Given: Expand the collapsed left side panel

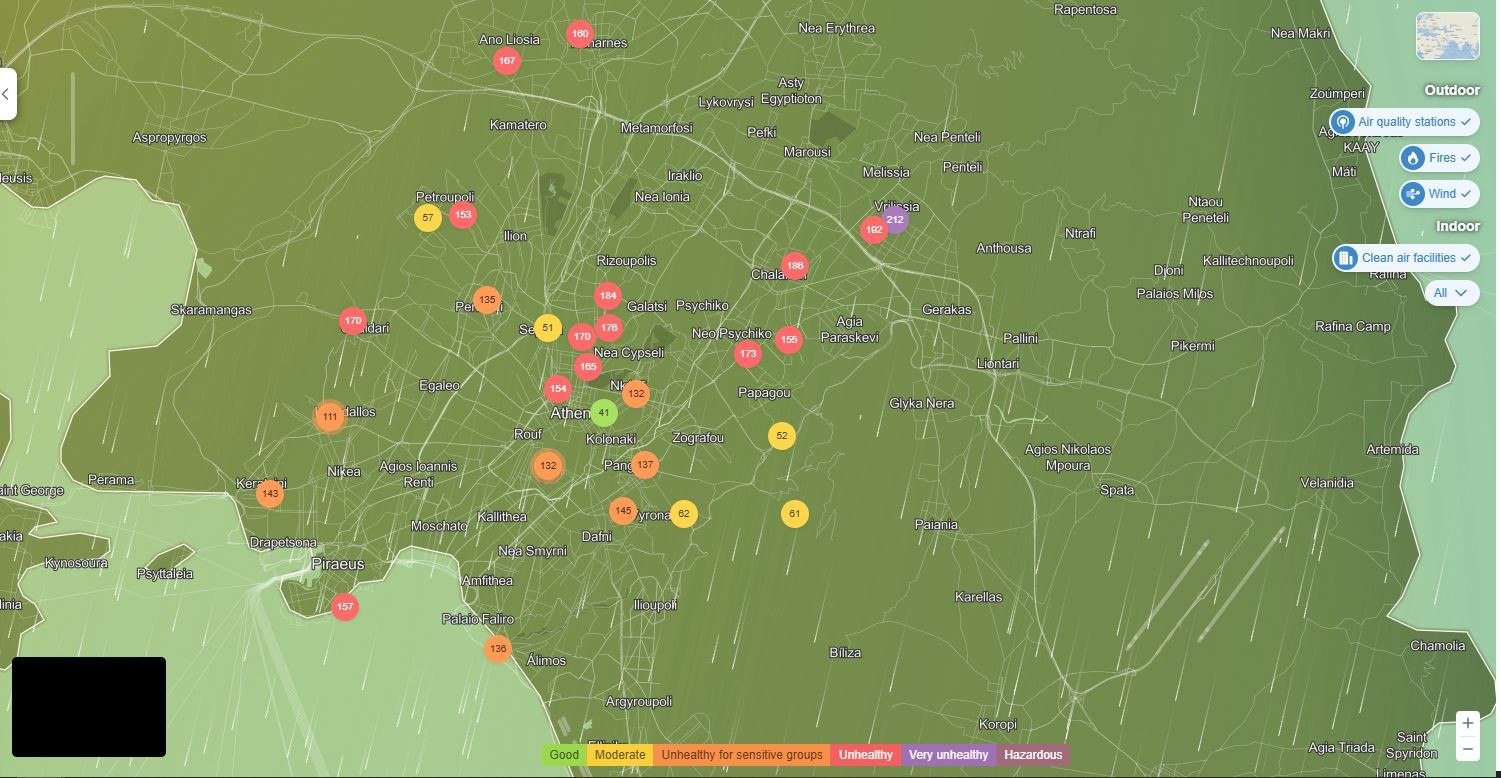Looking at the screenshot, I should (x=7, y=94).
